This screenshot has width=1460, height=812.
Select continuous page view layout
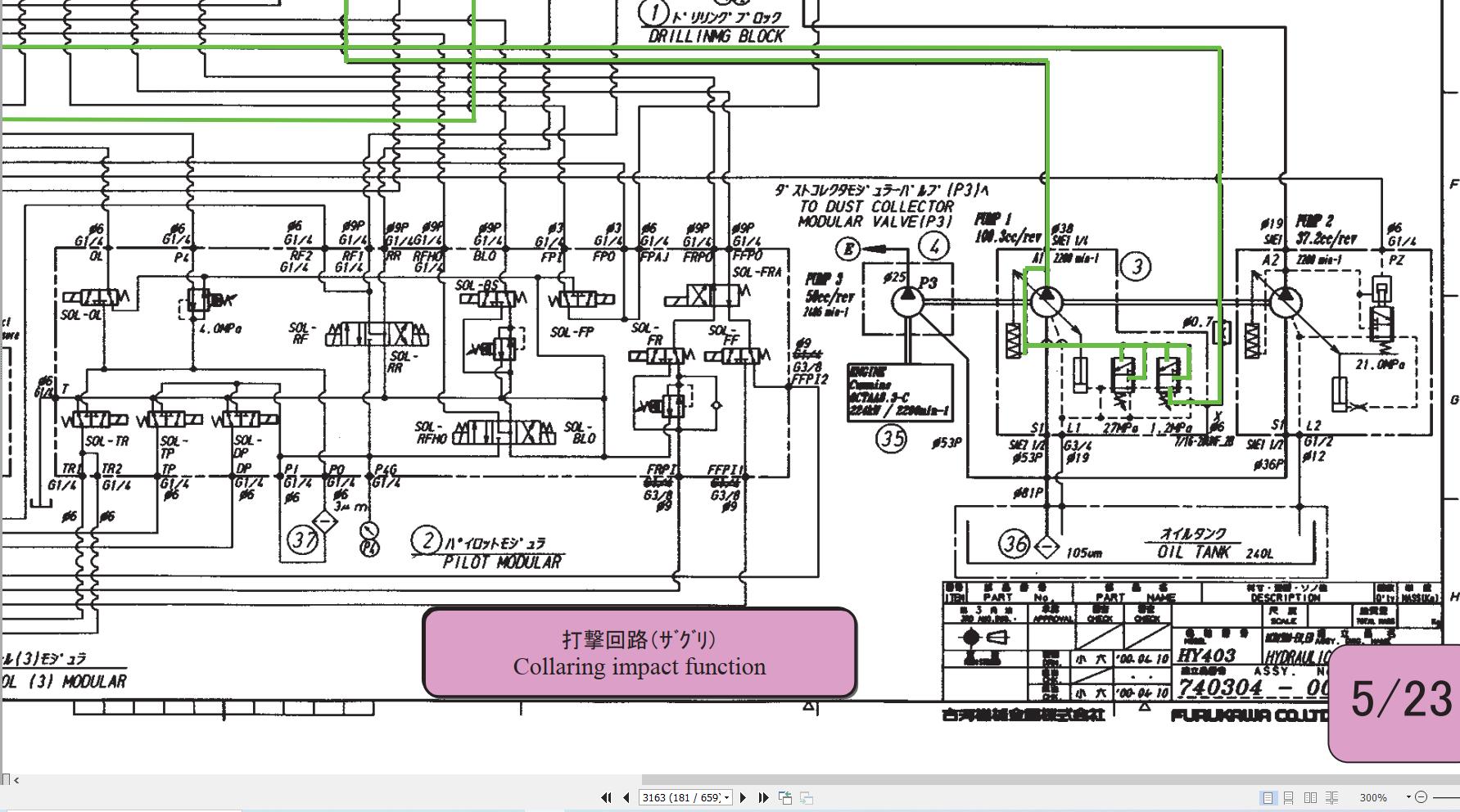click(1289, 797)
